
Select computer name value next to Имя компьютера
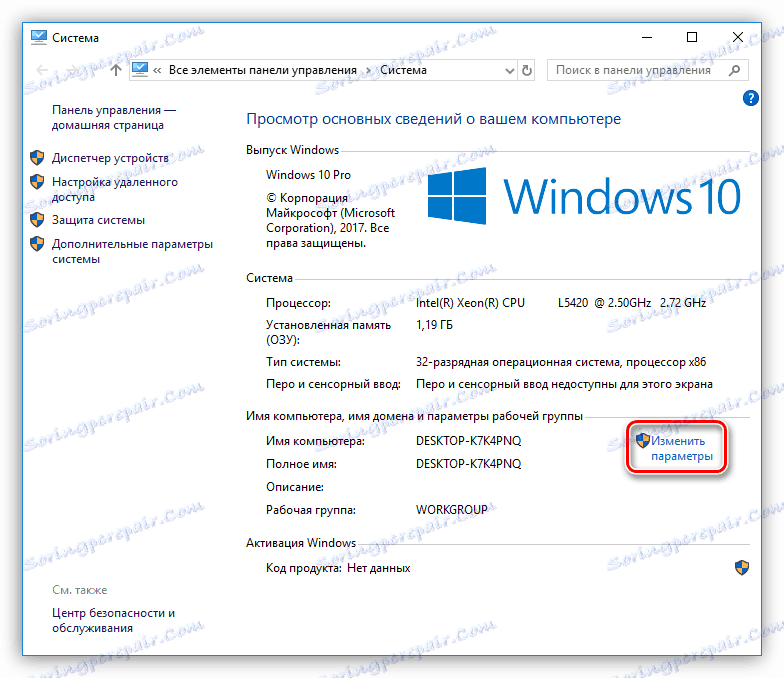click(468, 441)
